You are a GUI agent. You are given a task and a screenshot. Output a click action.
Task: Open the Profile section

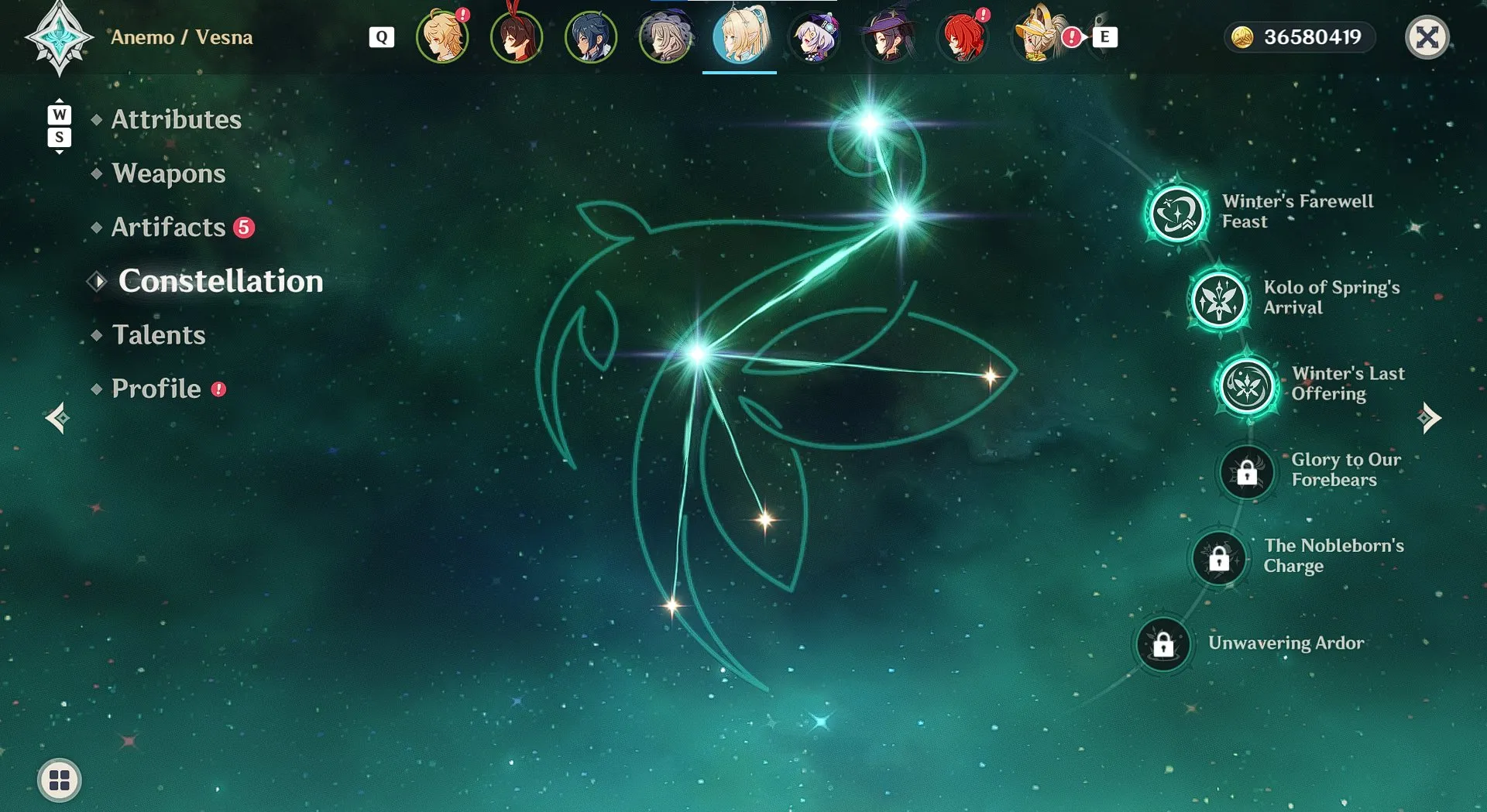point(156,389)
